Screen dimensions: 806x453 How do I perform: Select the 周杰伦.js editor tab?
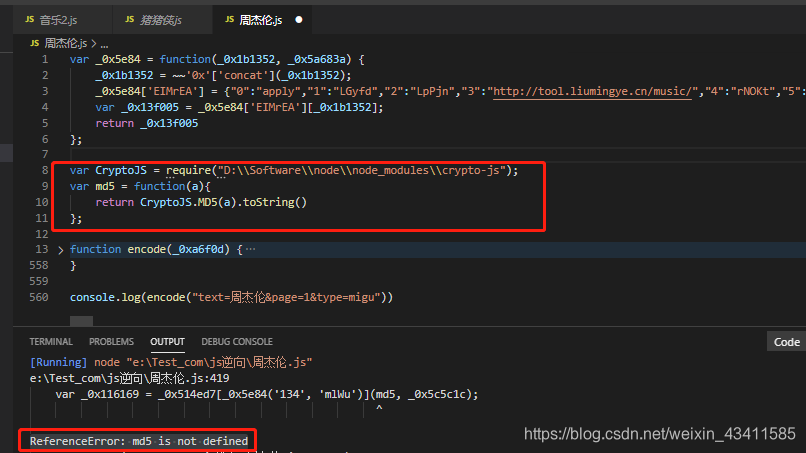262,20
